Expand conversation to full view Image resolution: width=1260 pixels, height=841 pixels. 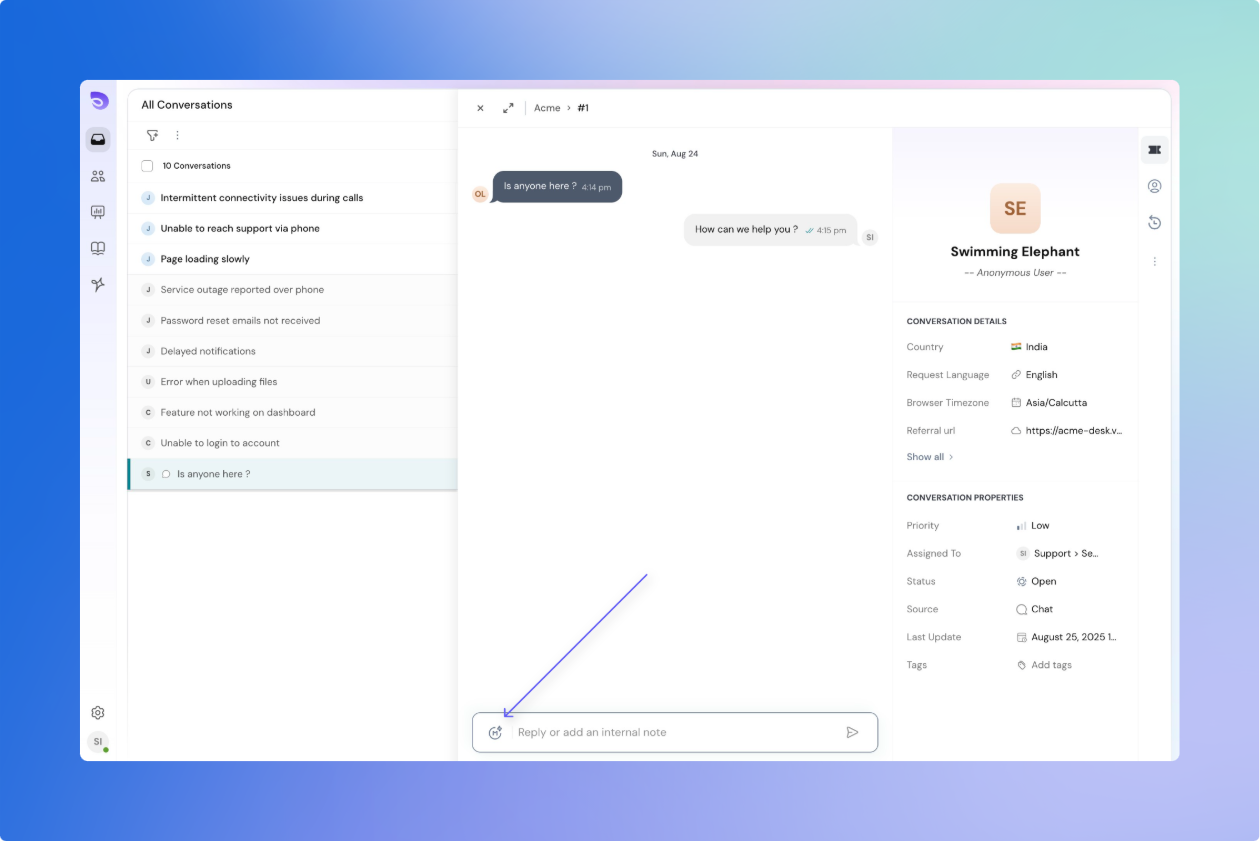click(508, 108)
